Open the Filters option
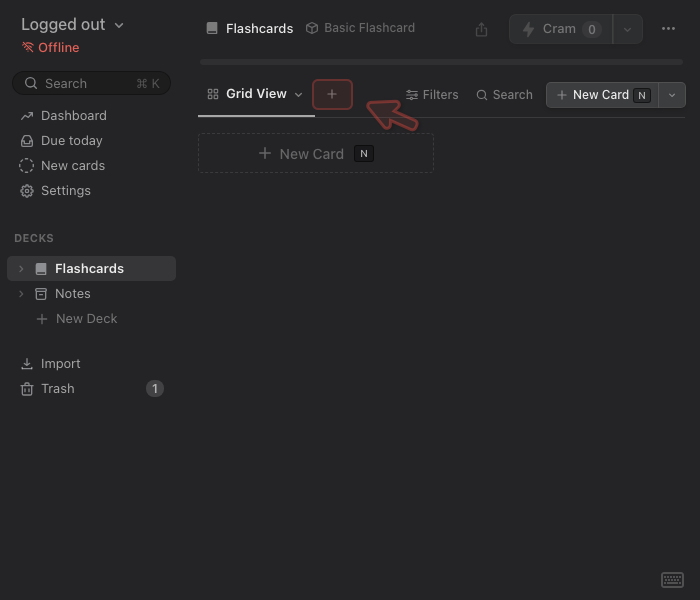This screenshot has width=700, height=600. tap(432, 95)
